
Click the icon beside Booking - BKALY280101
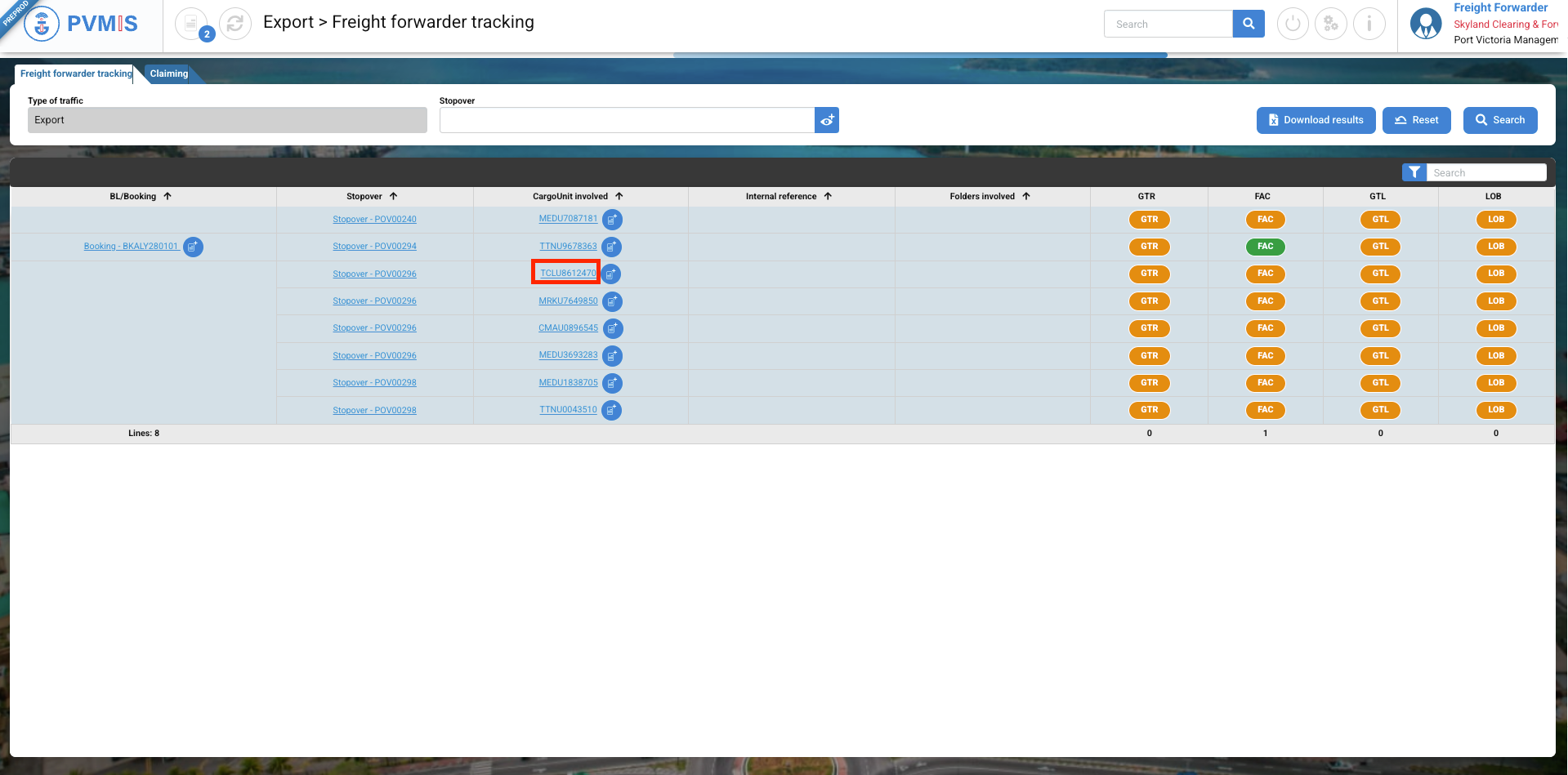(x=193, y=247)
